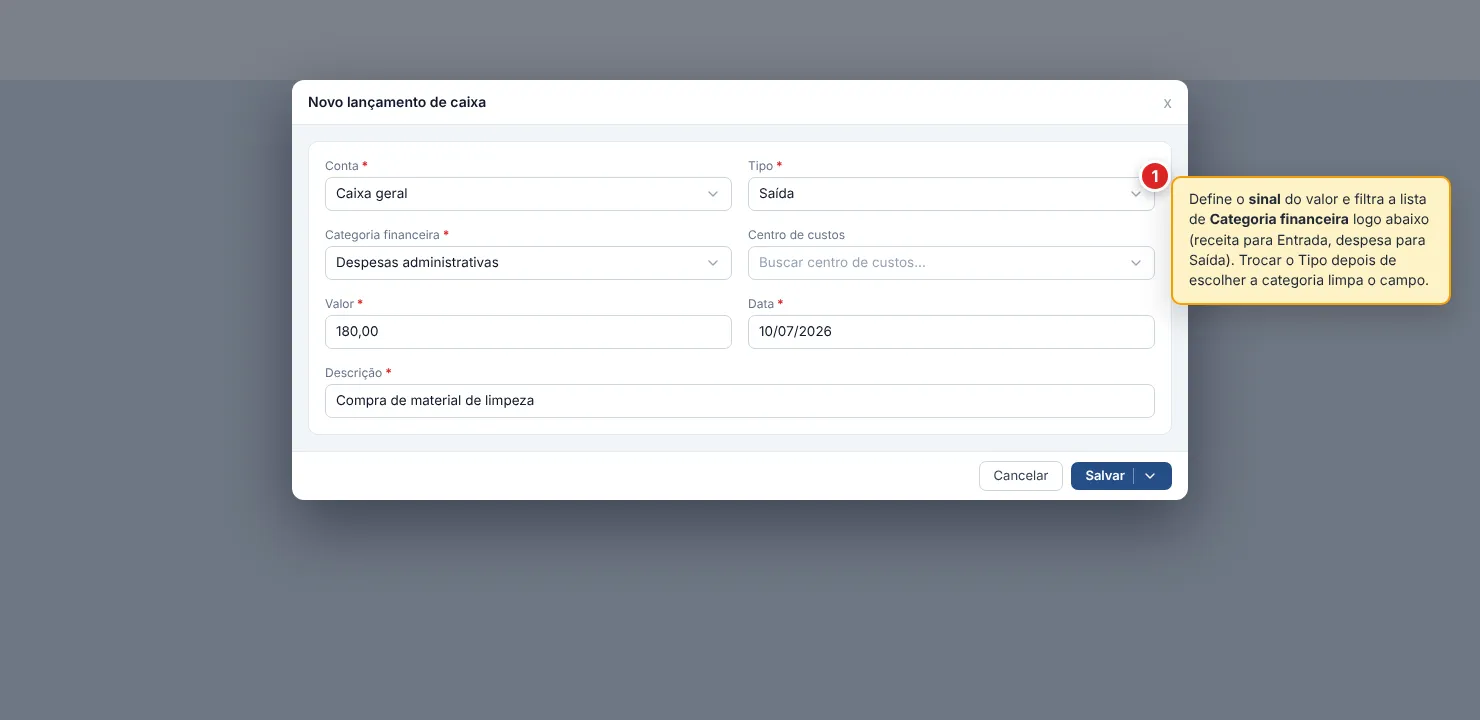Click the Novo lançamento de caixa title
1480x720 pixels.
point(397,102)
